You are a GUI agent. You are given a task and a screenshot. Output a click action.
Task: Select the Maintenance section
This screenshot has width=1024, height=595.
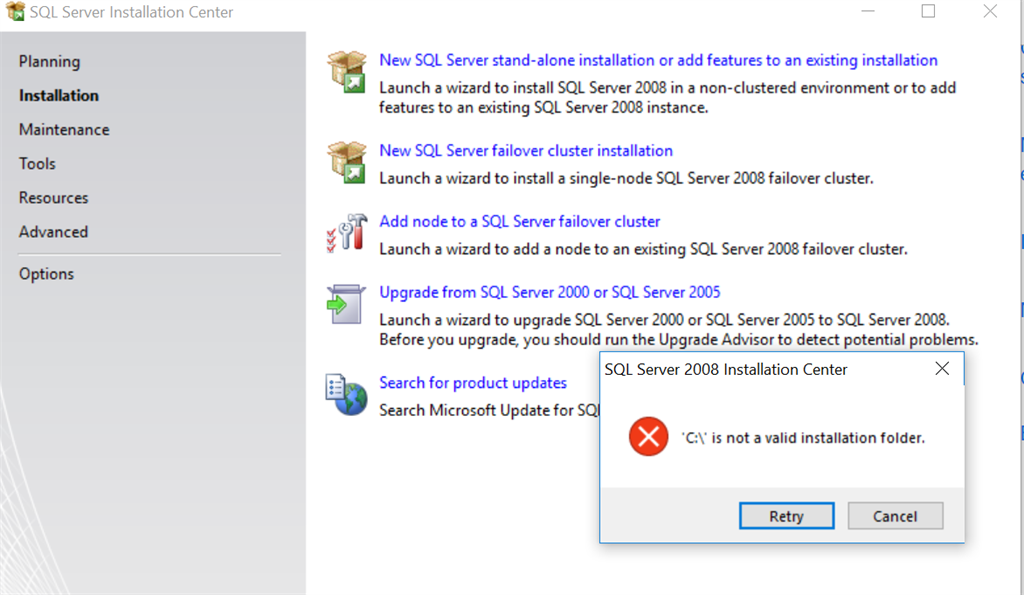(x=64, y=129)
